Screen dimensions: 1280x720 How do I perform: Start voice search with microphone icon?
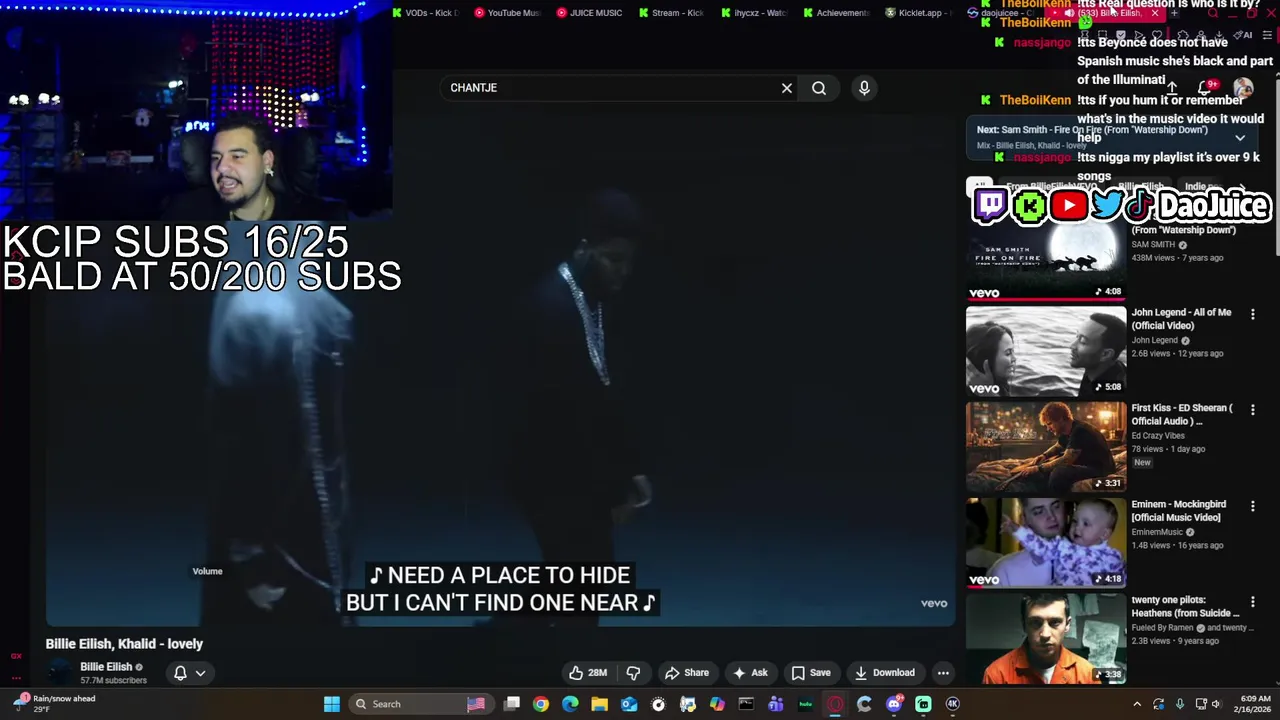pos(864,88)
